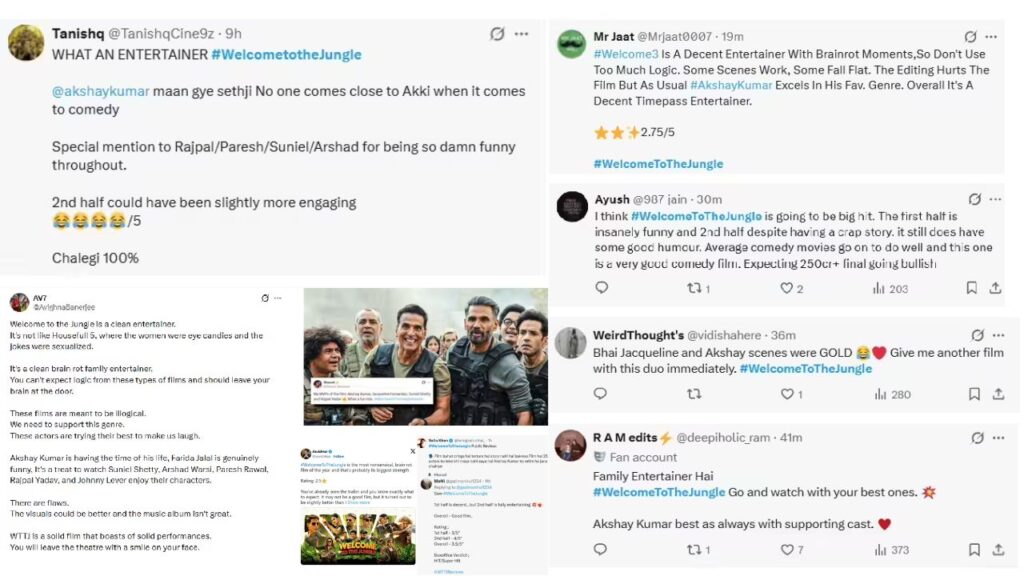Bookmark Ayush's tweet
The image size is (1024, 576).
pos(971,288)
